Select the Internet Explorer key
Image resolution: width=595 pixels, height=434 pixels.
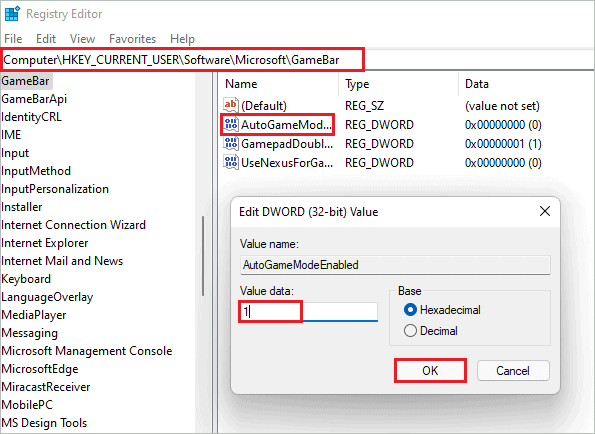(x=45, y=243)
